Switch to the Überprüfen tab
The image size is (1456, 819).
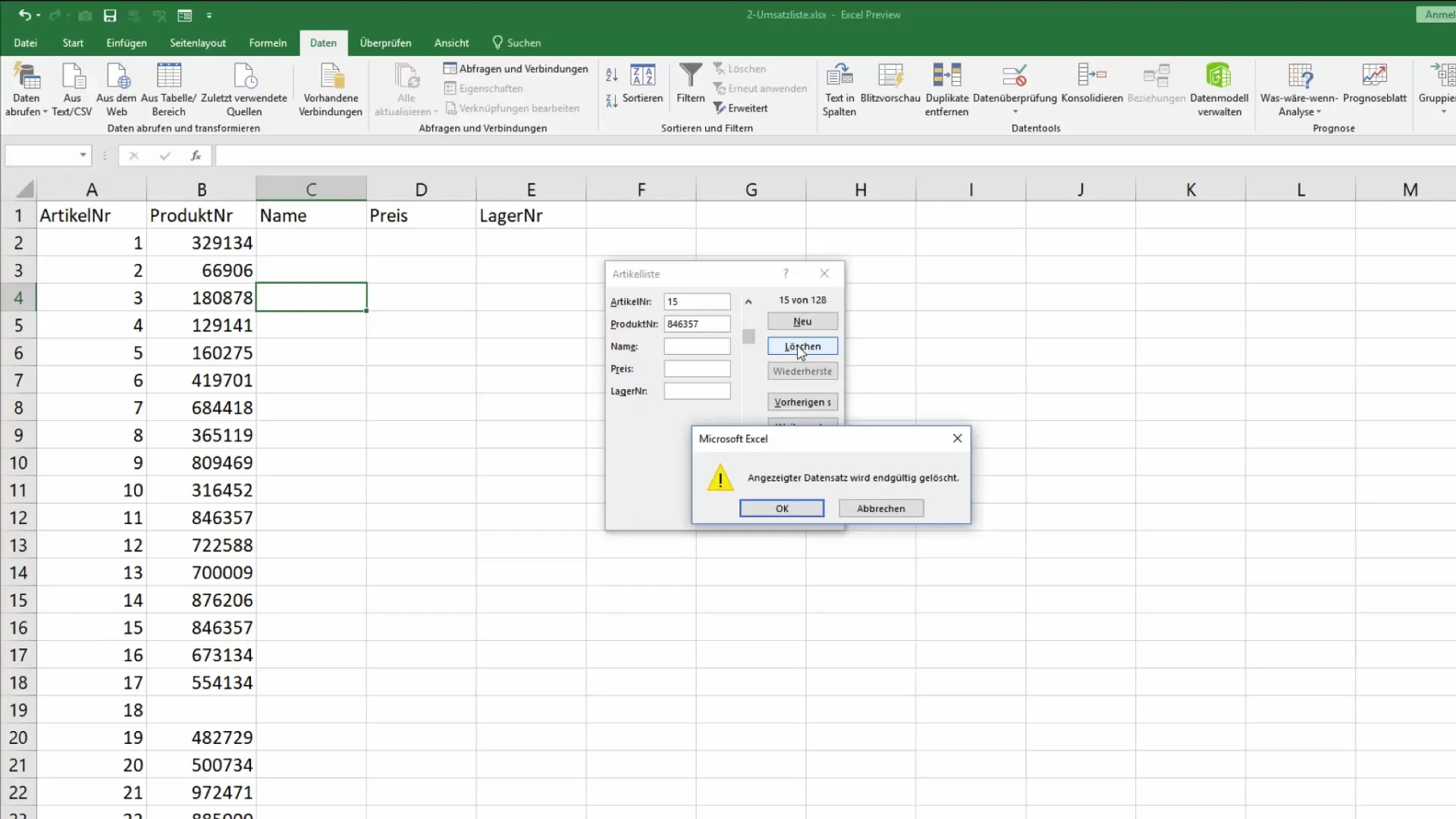coord(385,42)
